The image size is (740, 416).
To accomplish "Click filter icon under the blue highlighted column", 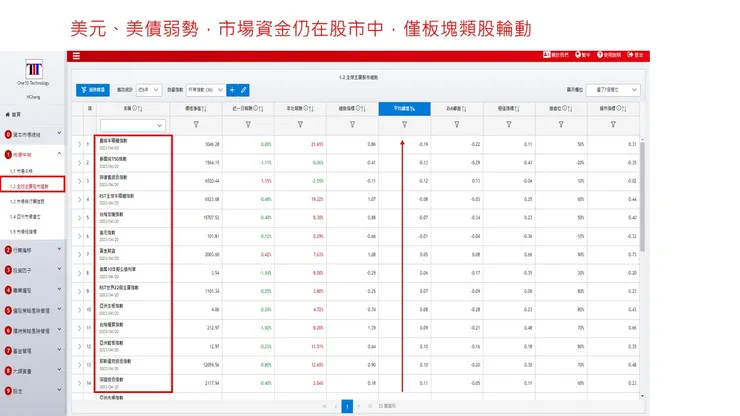I will tap(404, 125).
